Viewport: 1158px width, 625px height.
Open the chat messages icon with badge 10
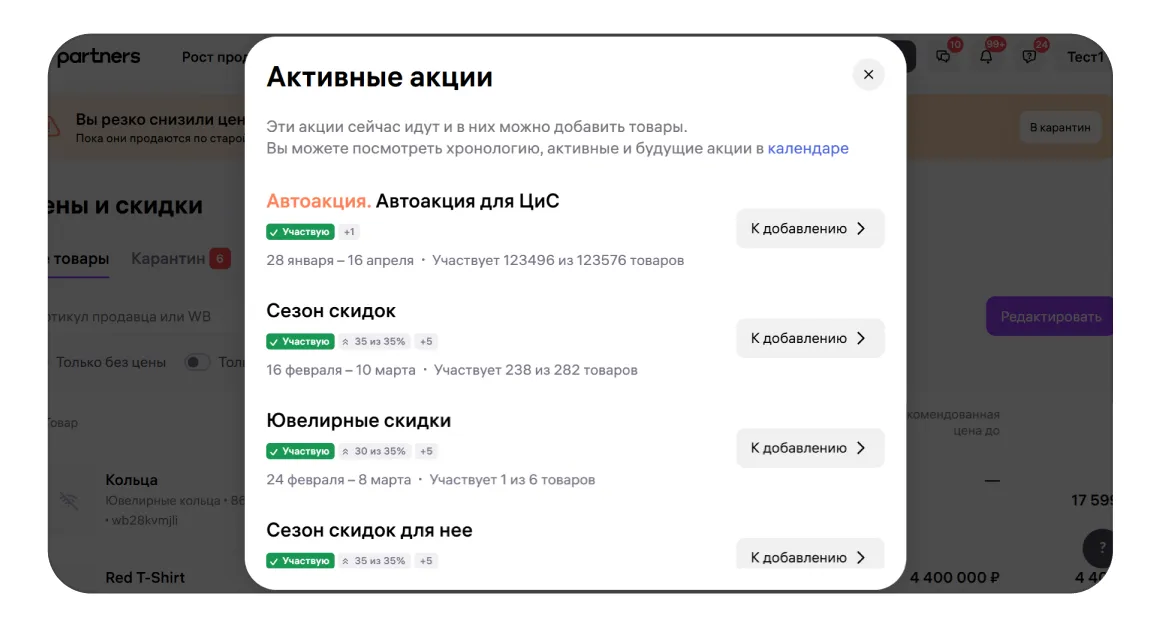tap(943, 57)
